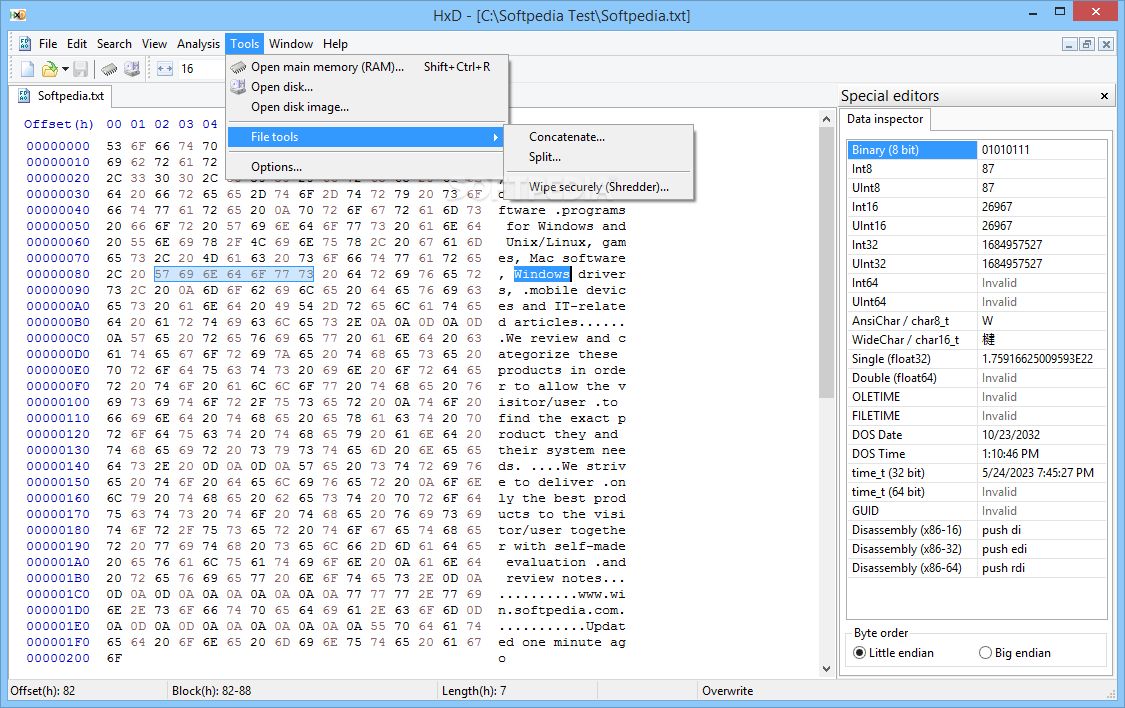
Task: Click the HxD application icon in title bar
Action: point(18,14)
